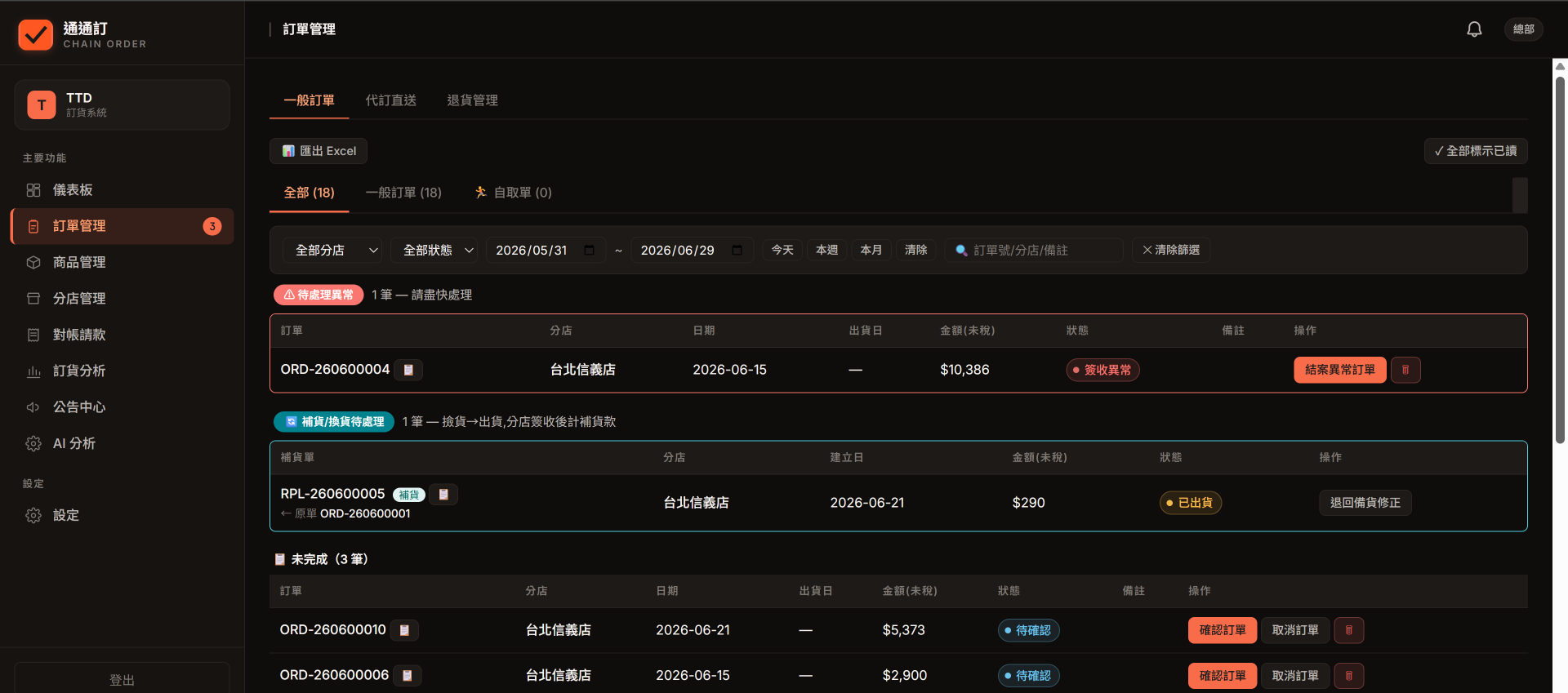Image resolution: width=1568 pixels, height=693 pixels.
Task: Open 設定 settings page in sidebar
Action: [x=122, y=515]
